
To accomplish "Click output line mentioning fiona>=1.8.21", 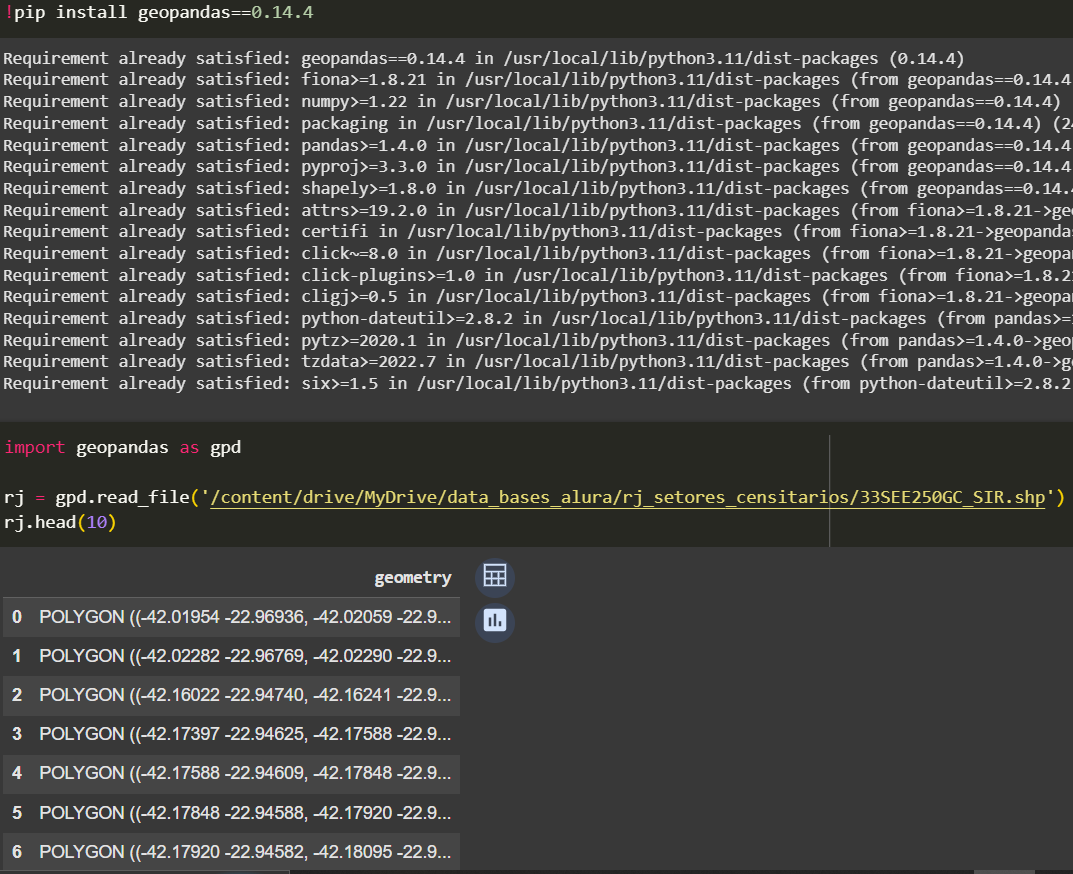I will click(536, 80).
